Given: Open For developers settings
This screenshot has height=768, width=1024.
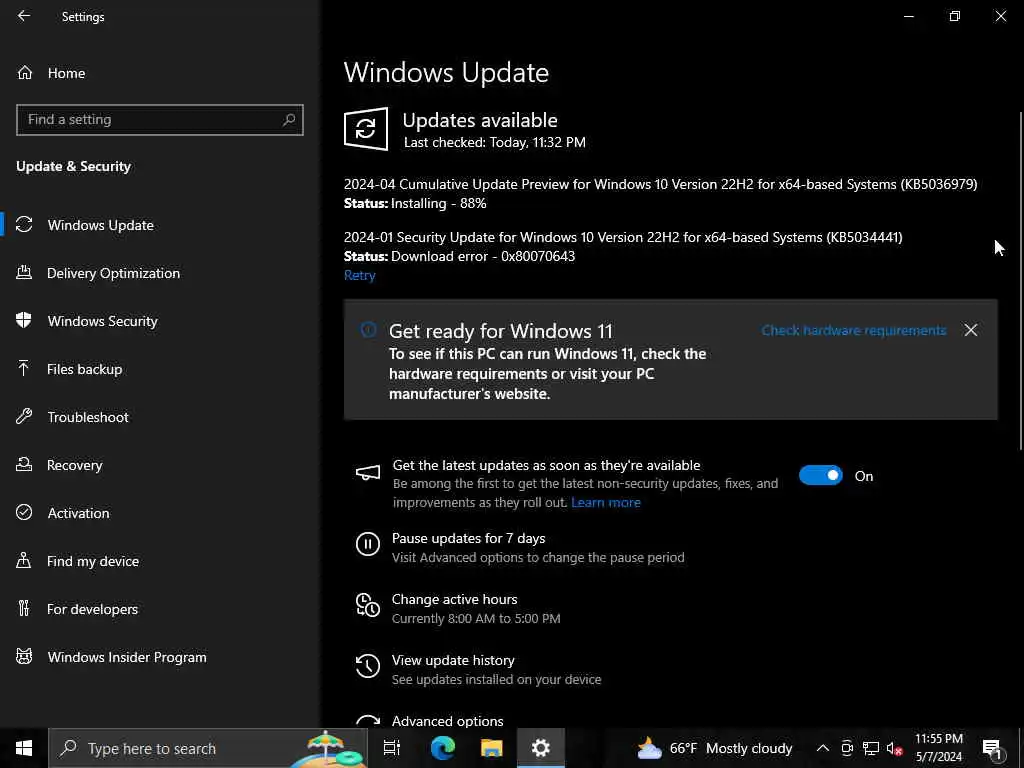Looking at the screenshot, I should [x=92, y=609].
